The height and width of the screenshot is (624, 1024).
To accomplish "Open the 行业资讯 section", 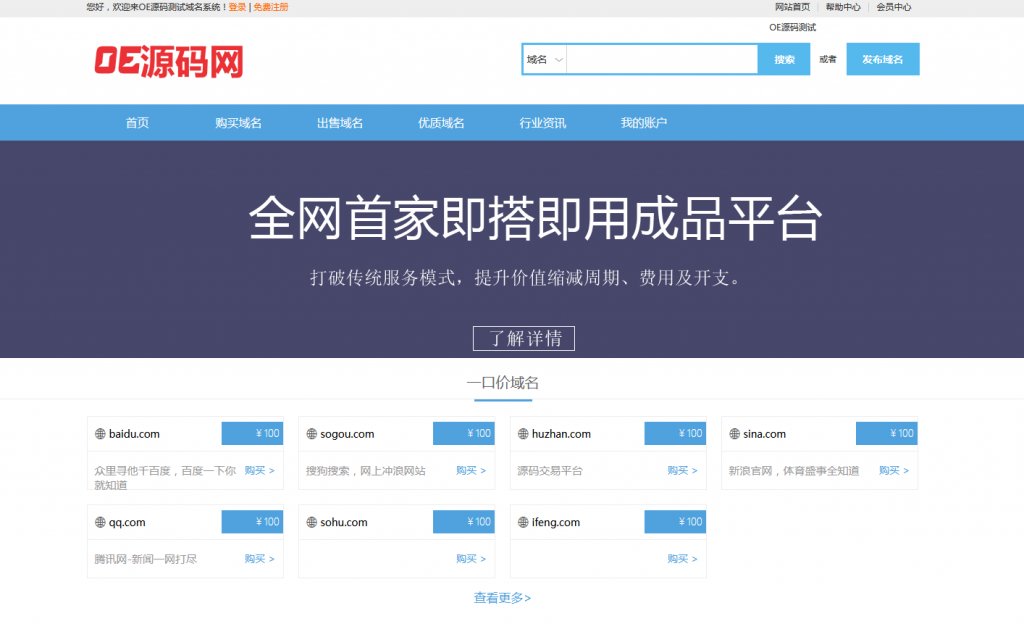I will [x=541, y=122].
